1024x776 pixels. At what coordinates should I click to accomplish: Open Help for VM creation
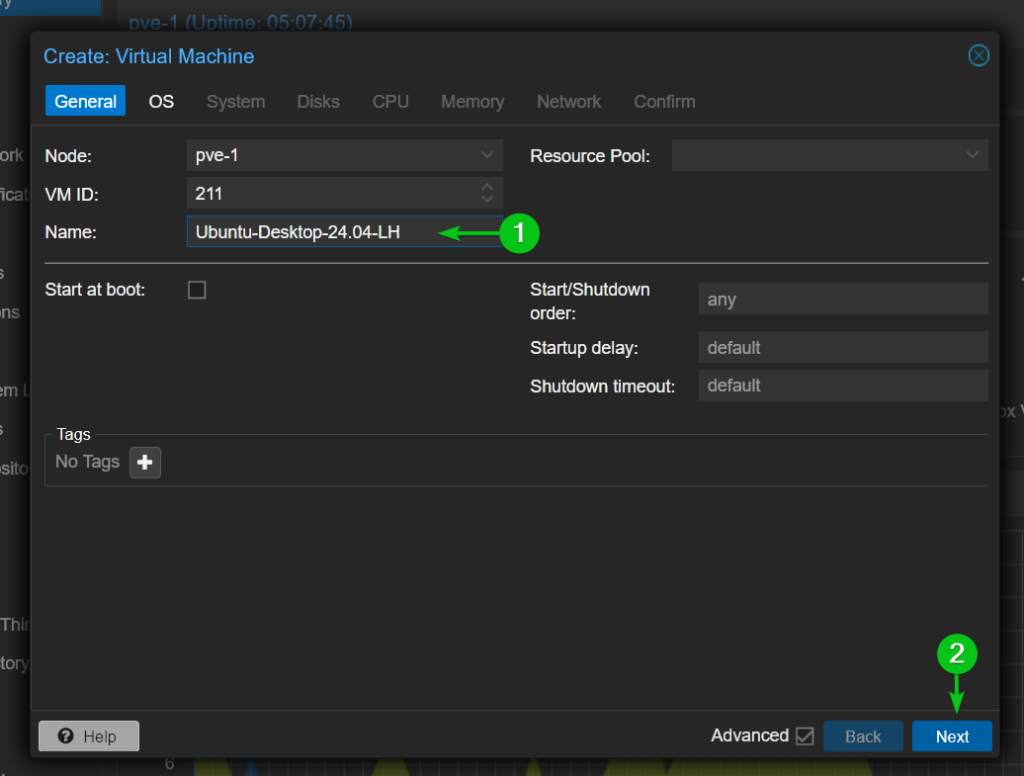pos(89,736)
